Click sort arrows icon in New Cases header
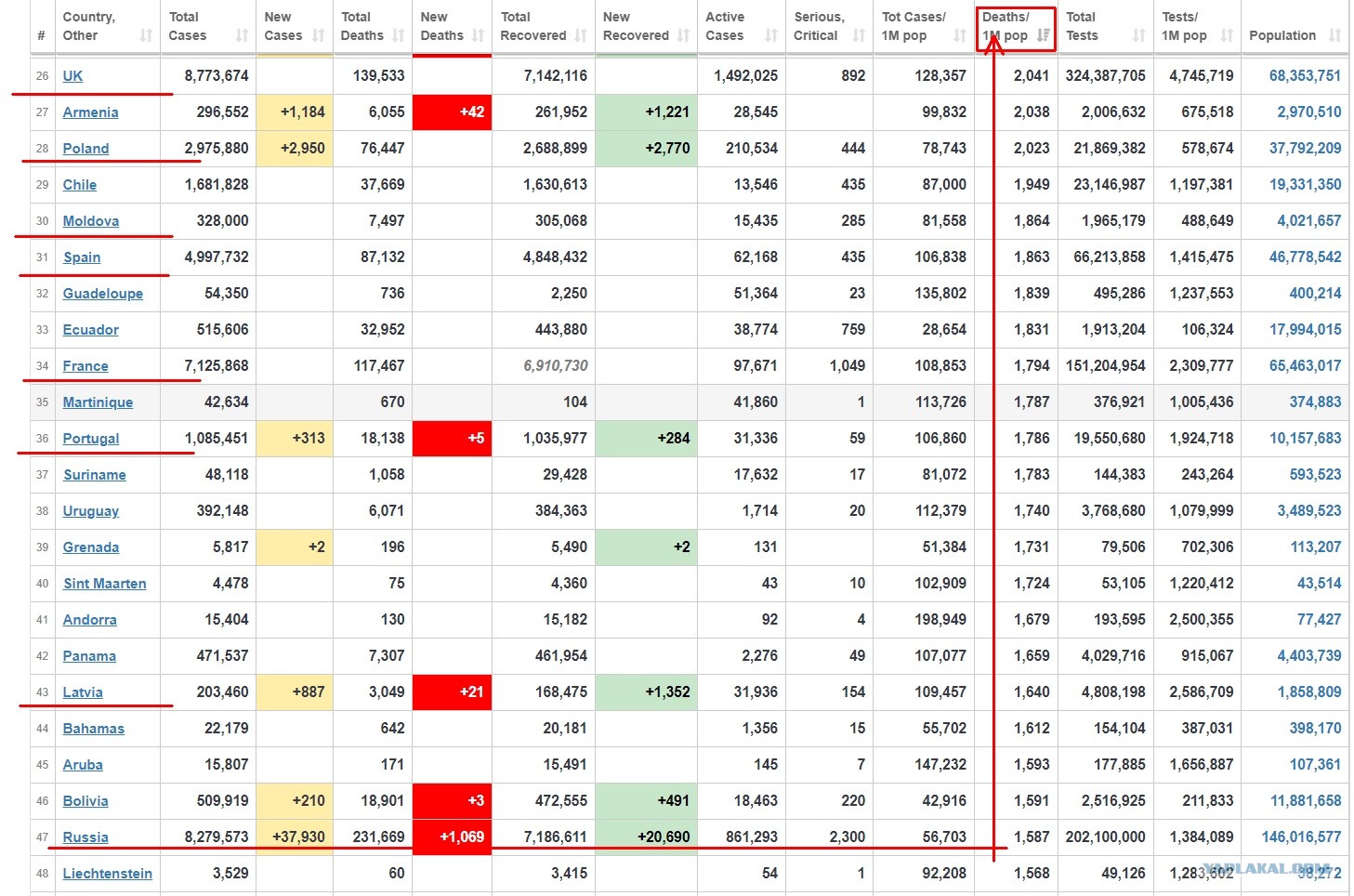This screenshot has width=1354, height=896. pos(319,35)
